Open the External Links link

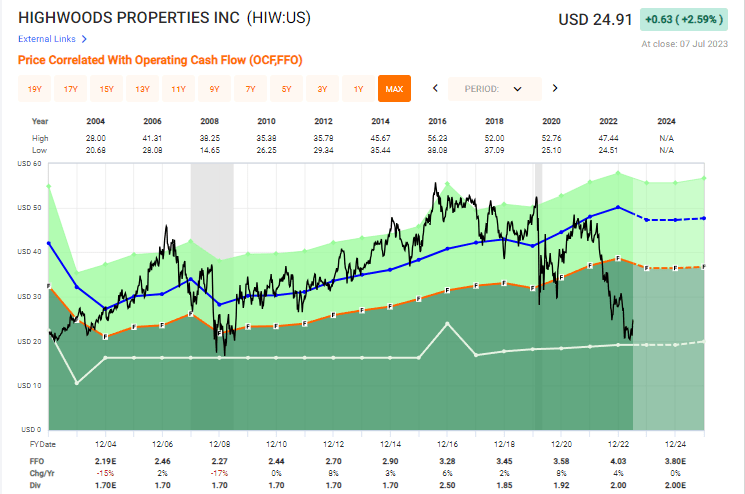(x=47, y=39)
